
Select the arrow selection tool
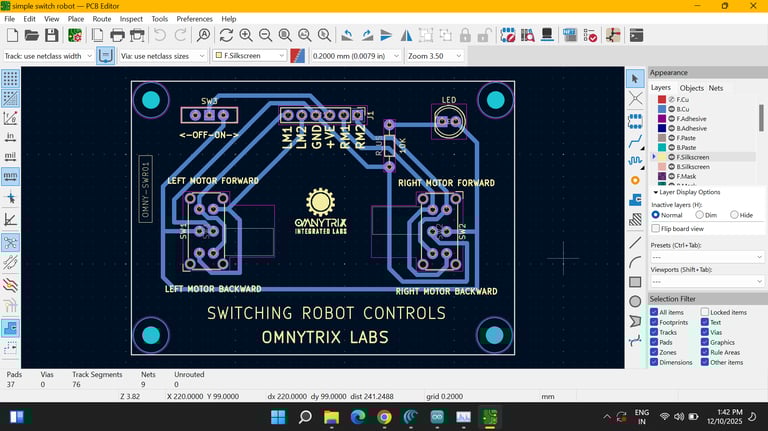point(635,78)
